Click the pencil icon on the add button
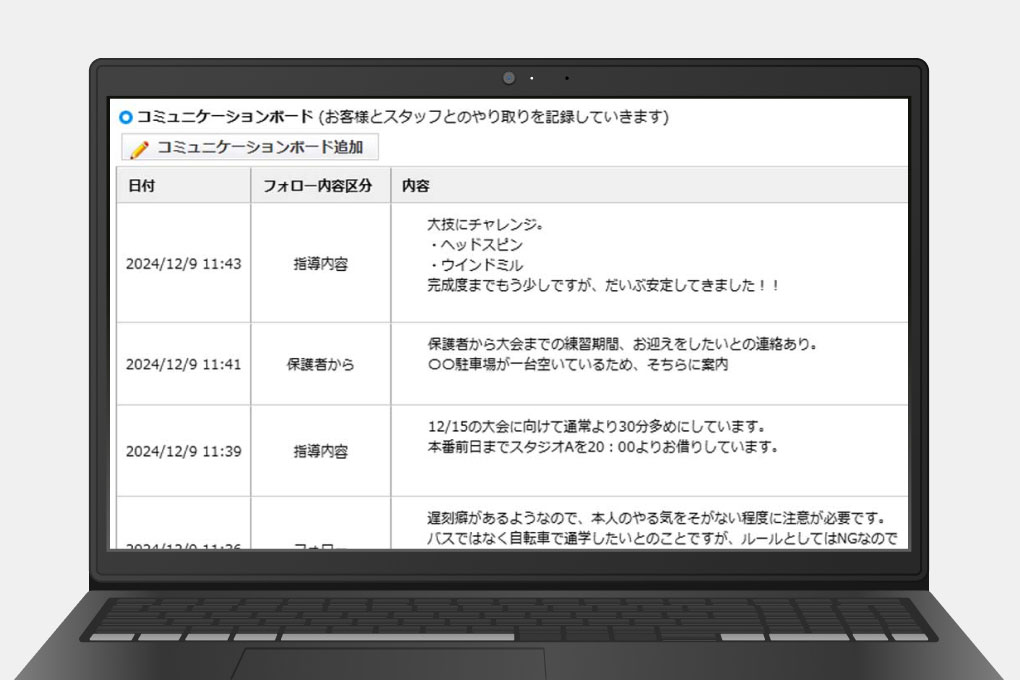 point(140,148)
